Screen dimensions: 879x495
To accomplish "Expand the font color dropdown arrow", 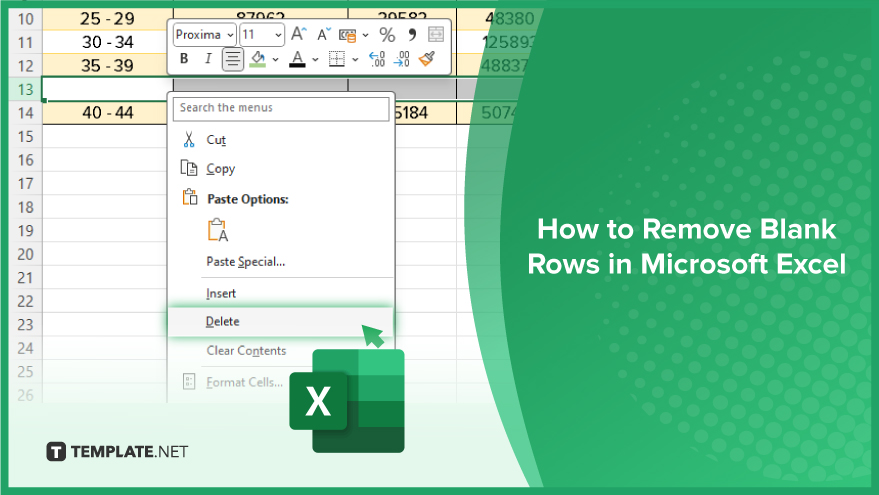I will pyautogui.click(x=315, y=59).
